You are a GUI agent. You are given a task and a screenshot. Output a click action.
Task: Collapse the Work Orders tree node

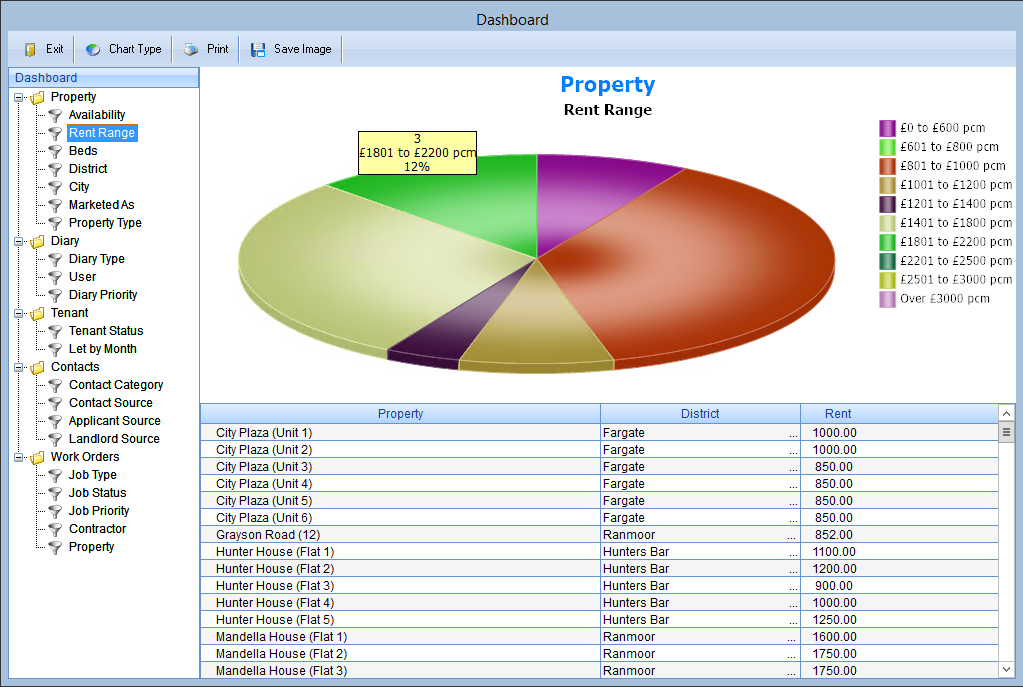[18, 457]
